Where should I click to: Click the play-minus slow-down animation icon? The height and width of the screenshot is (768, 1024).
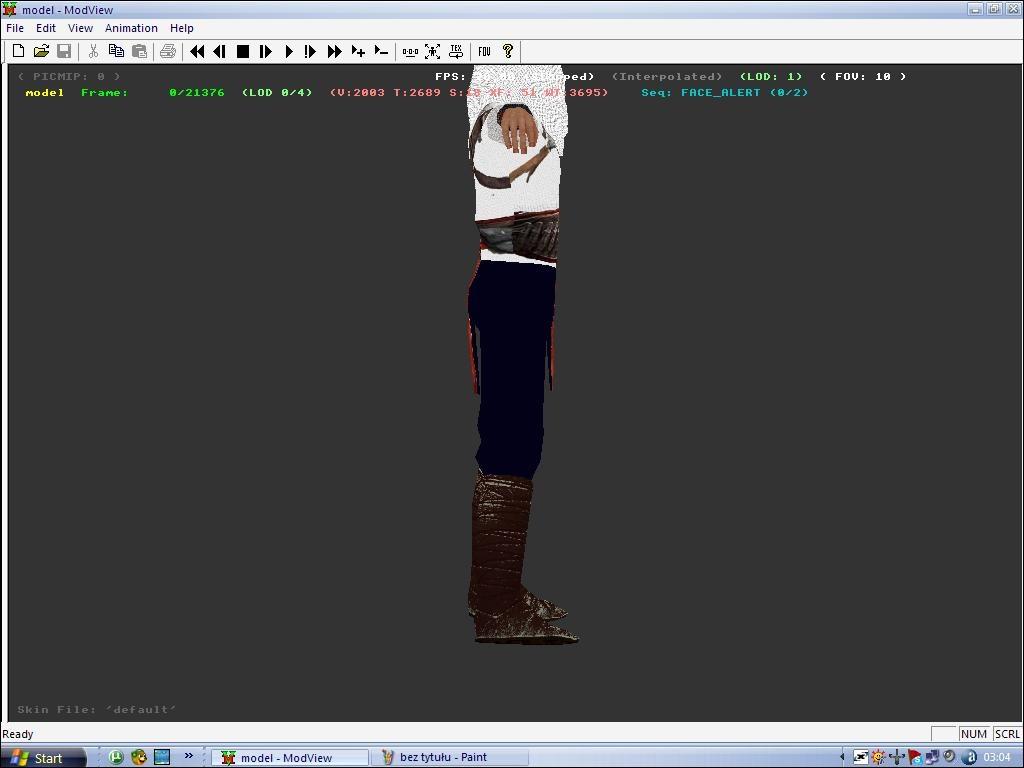click(x=381, y=51)
